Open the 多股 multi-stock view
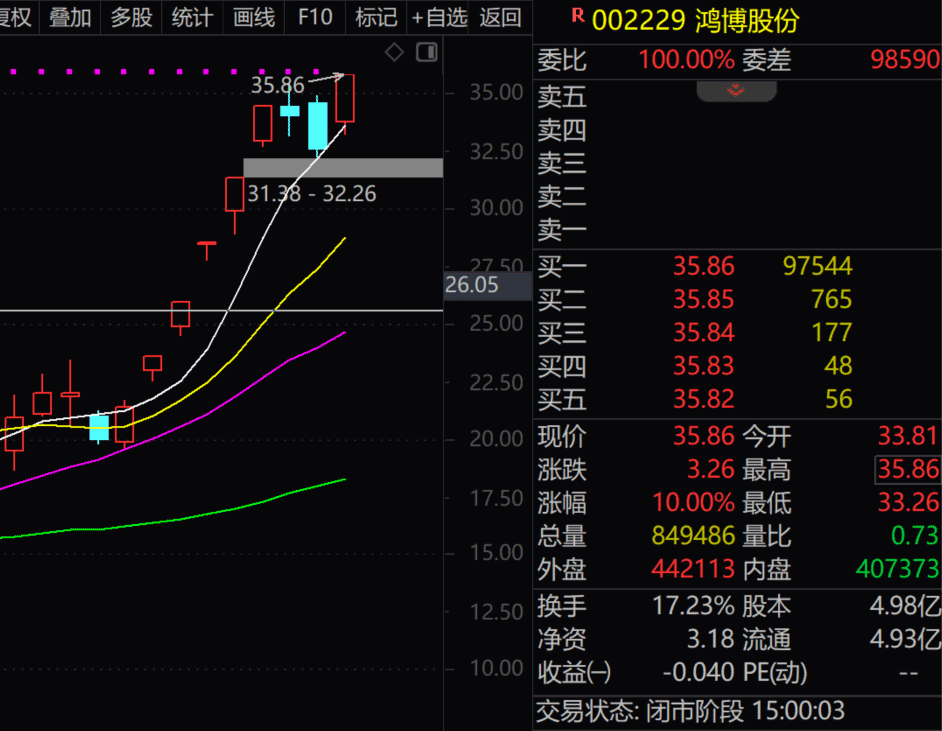942x731 pixels. 132,17
